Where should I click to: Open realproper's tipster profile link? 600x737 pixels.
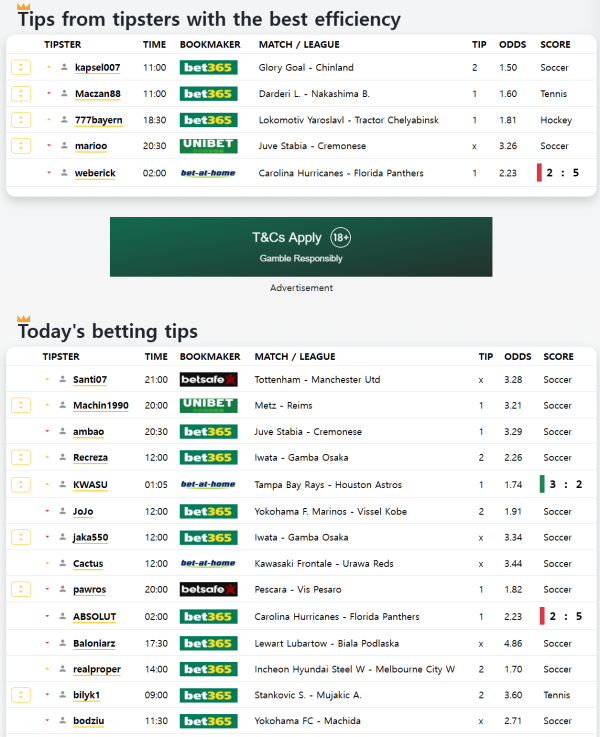[98, 669]
